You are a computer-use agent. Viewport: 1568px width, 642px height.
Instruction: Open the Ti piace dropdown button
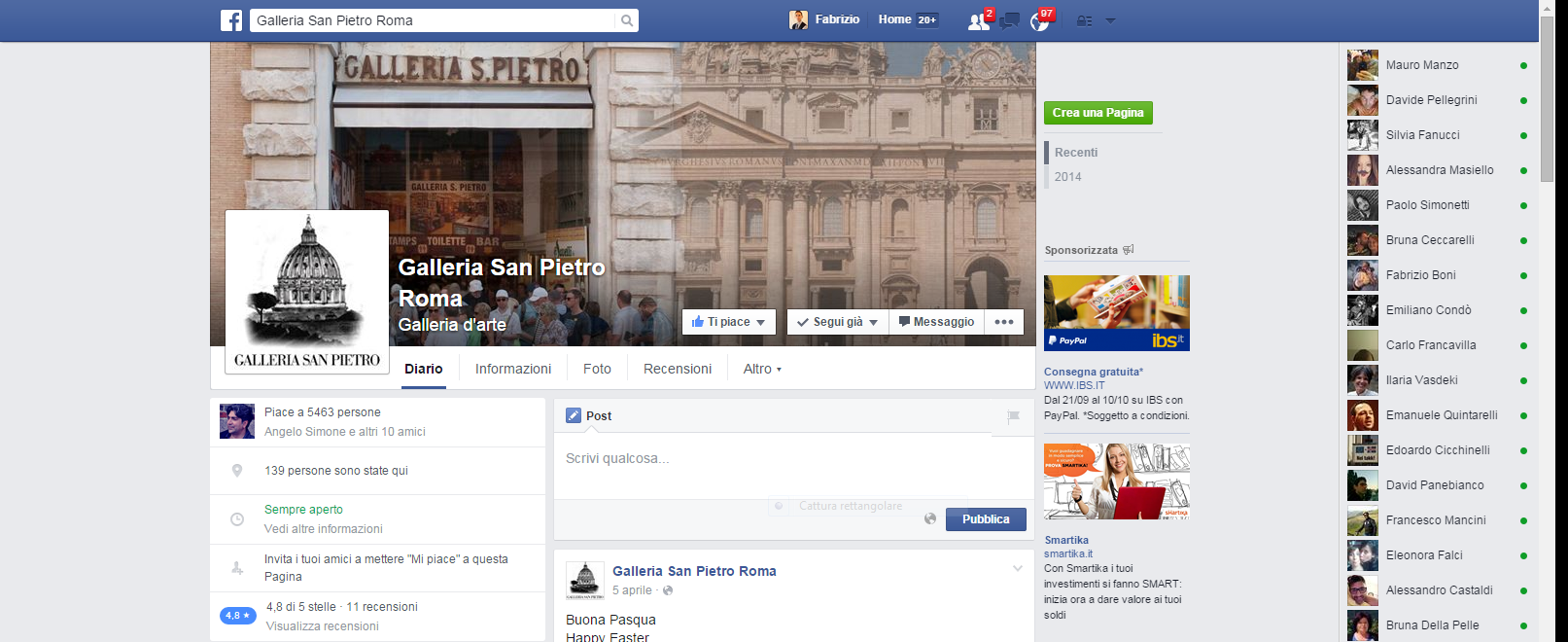click(x=729, y=322)
